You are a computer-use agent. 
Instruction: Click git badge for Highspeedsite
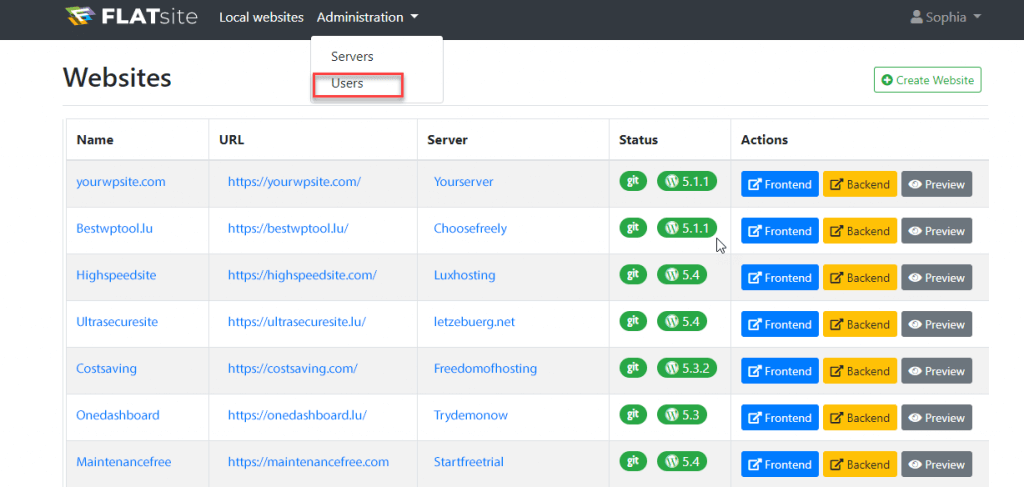coord(633,275)
